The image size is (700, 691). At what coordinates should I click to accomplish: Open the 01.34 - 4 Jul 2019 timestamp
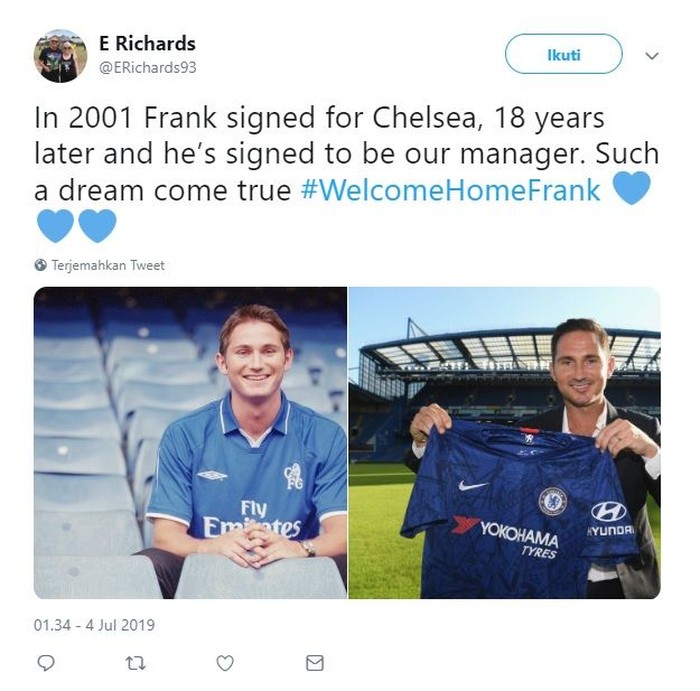(94, 626)
